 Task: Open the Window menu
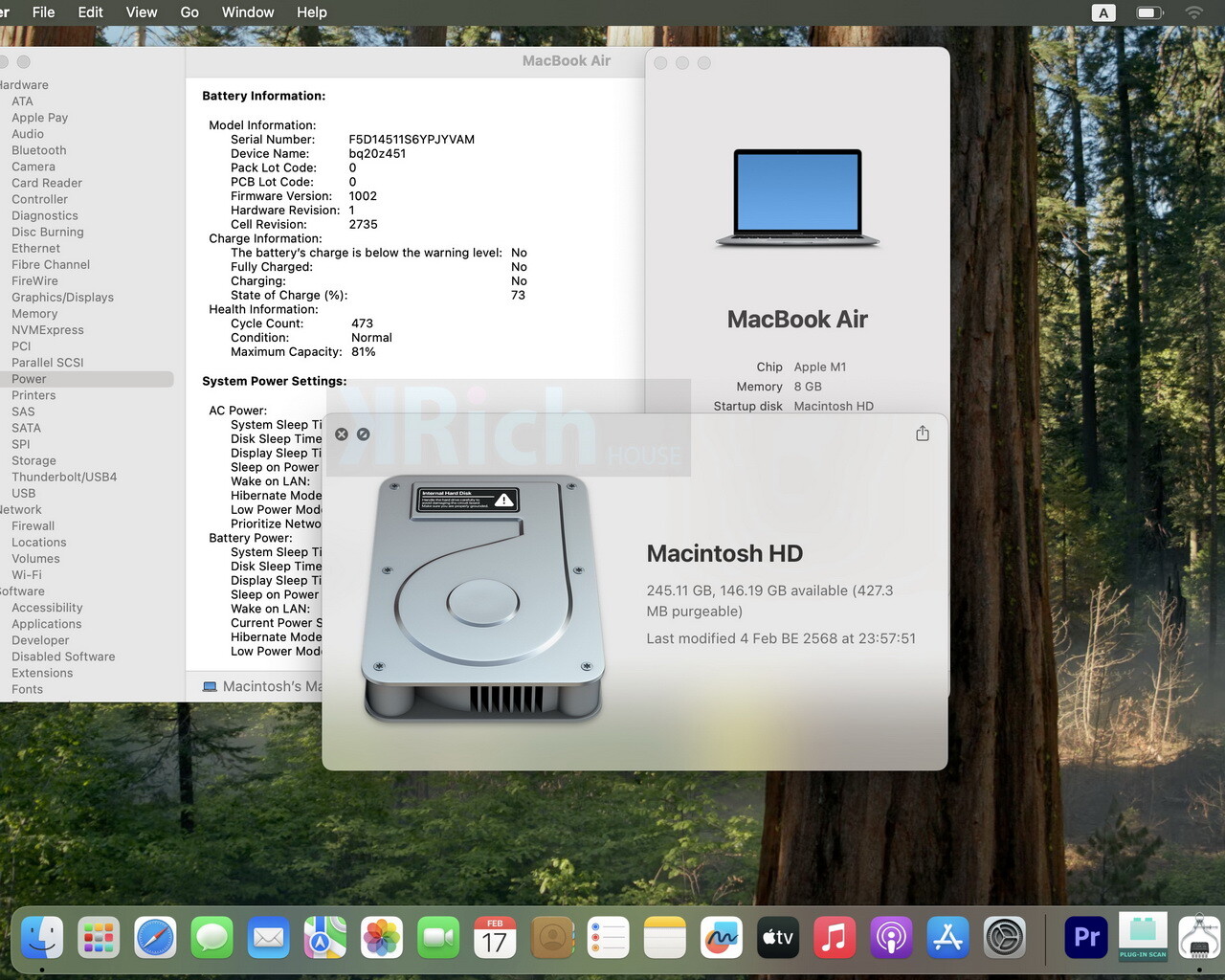(248, 12)
